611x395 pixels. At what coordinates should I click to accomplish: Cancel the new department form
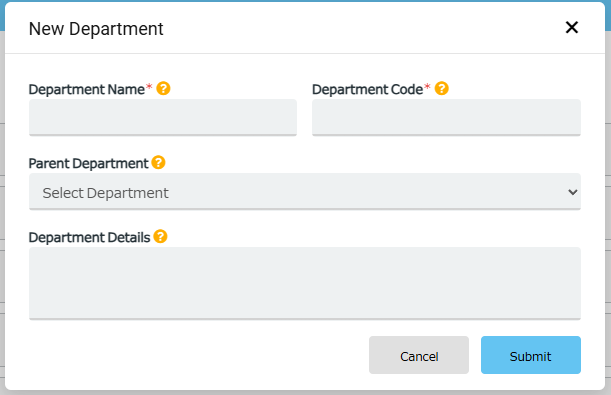(419, 355)
